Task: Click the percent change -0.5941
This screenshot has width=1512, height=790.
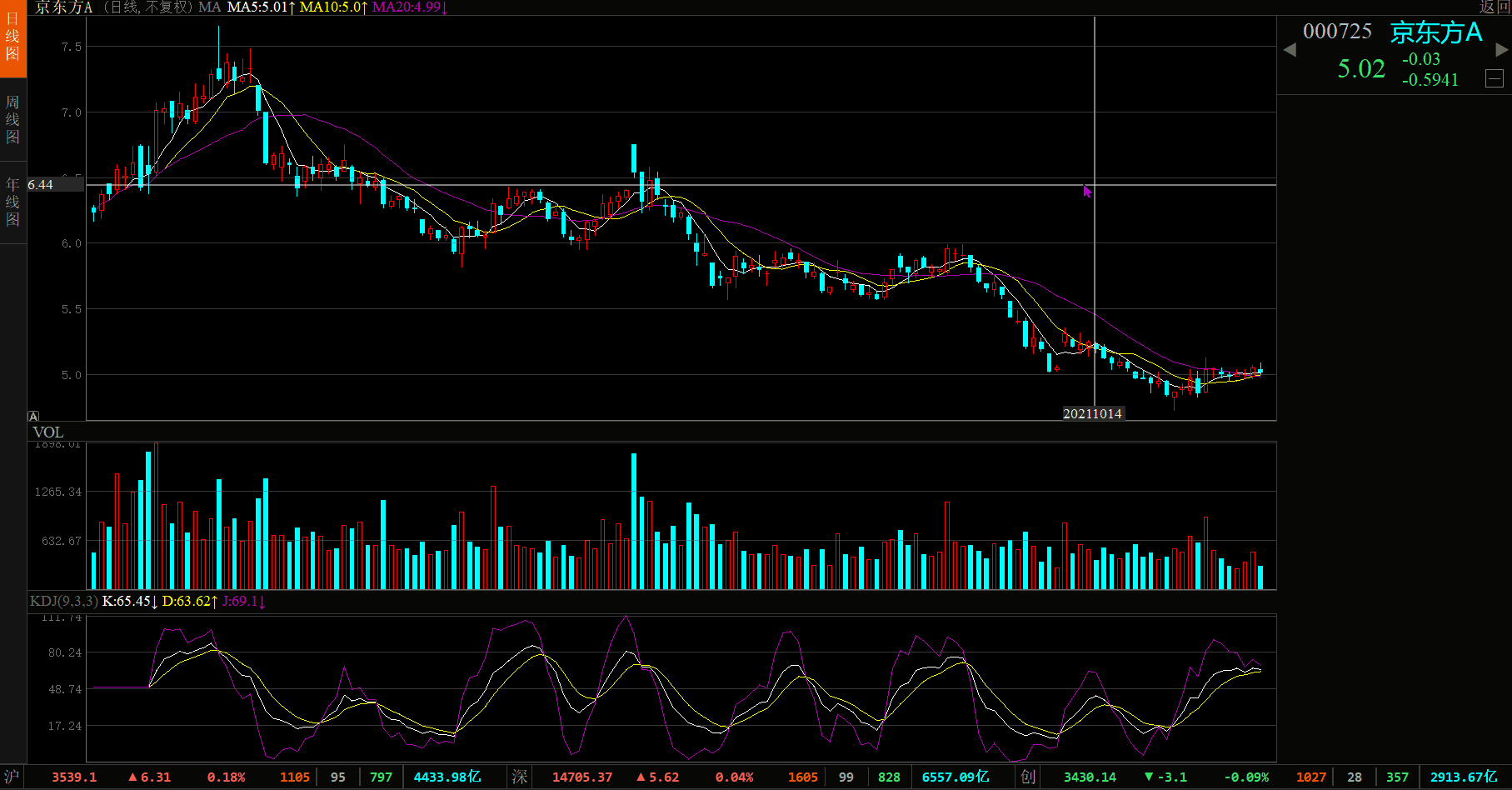Action: coord(1430,80)
